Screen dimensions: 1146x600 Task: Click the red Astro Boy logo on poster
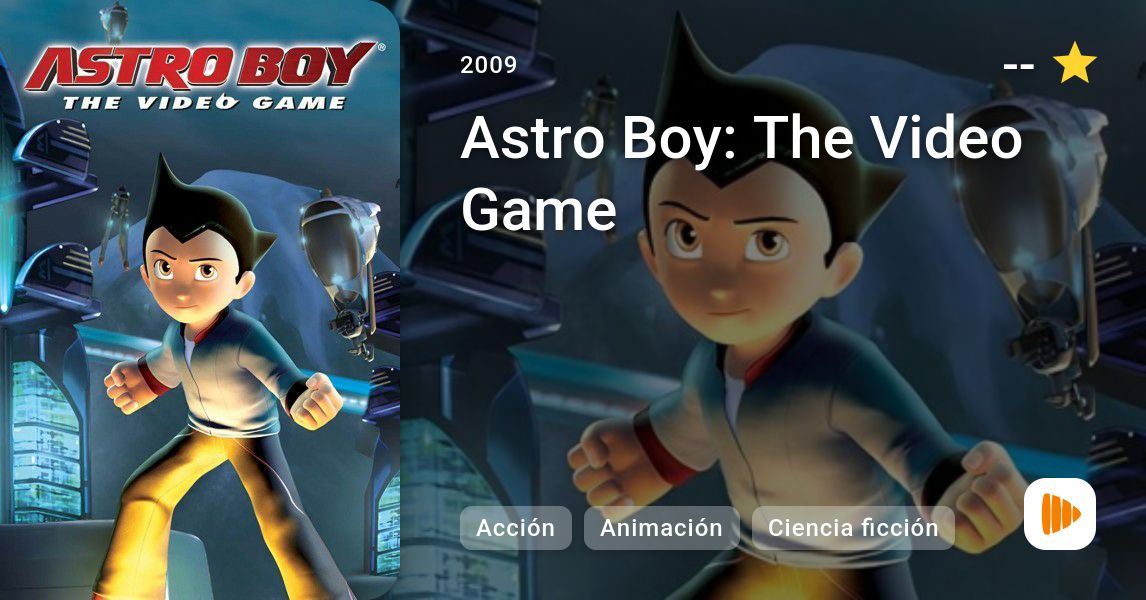[200, 67]
